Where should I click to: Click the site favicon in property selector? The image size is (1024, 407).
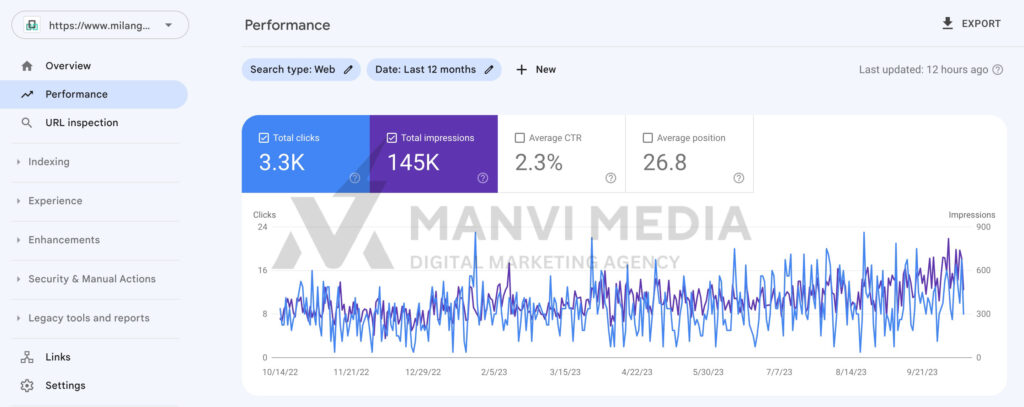[31, 25]
